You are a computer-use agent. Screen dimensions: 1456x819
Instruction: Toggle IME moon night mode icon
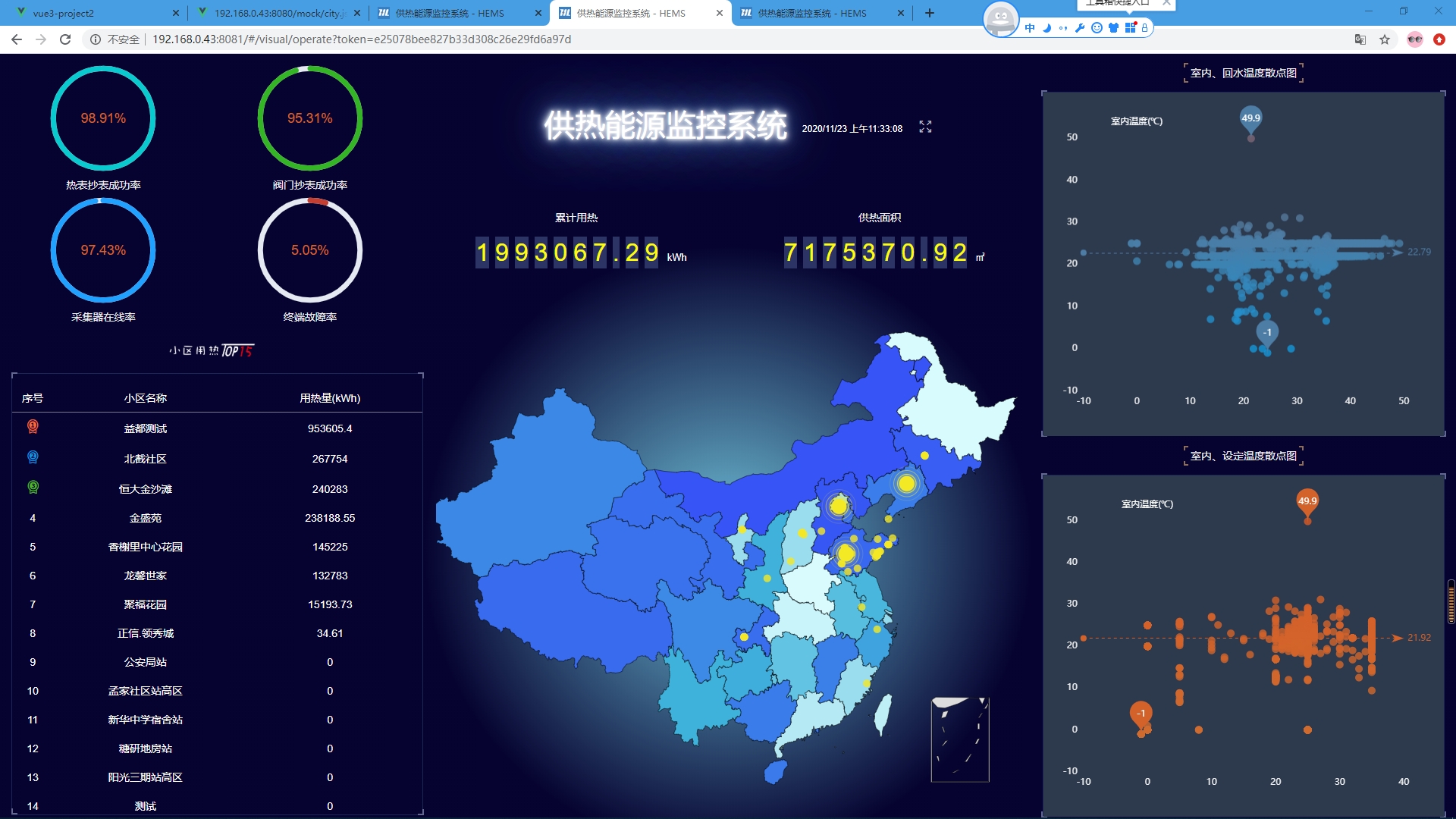coord(1046,28)
